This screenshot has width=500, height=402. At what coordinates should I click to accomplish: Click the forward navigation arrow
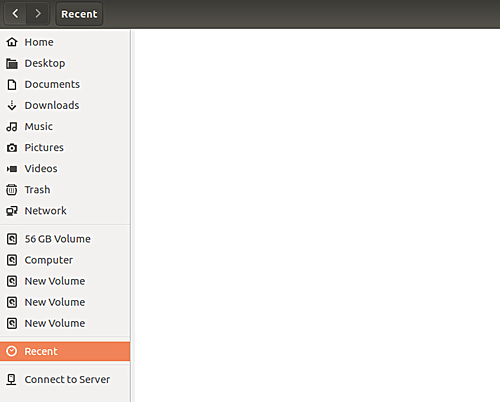point(38,14)
